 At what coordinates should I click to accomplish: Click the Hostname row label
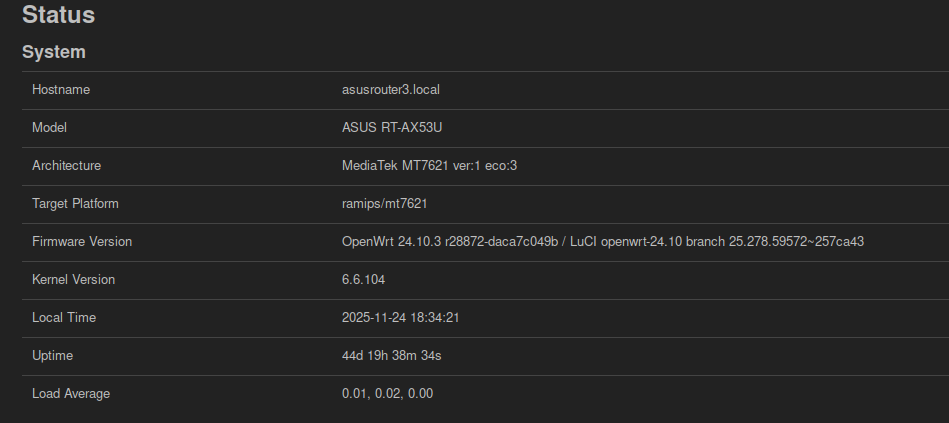pos(61,90)
